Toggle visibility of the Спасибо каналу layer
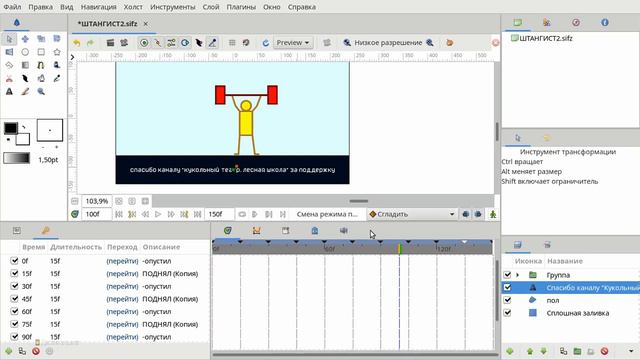Viewport: 640px width, 360px height. (507, 287)
